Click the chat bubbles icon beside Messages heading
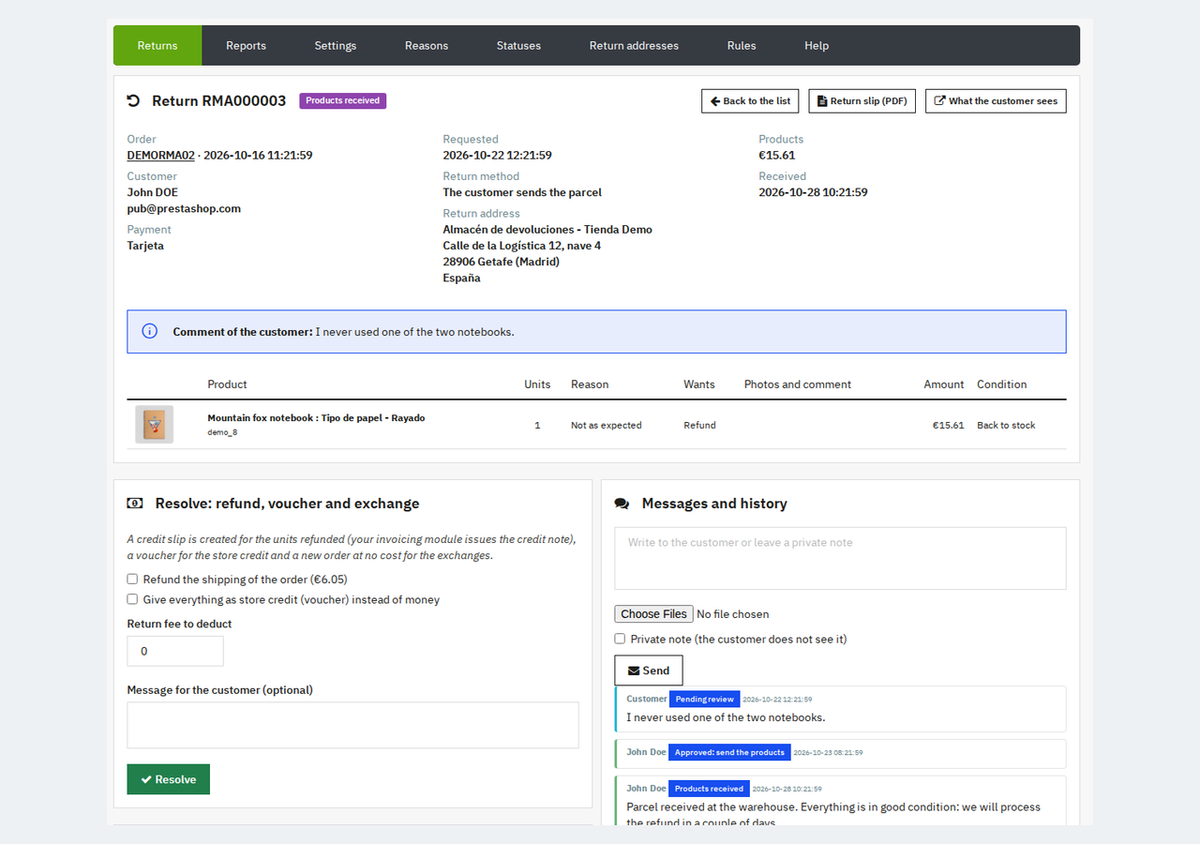 tap(622, 504)
